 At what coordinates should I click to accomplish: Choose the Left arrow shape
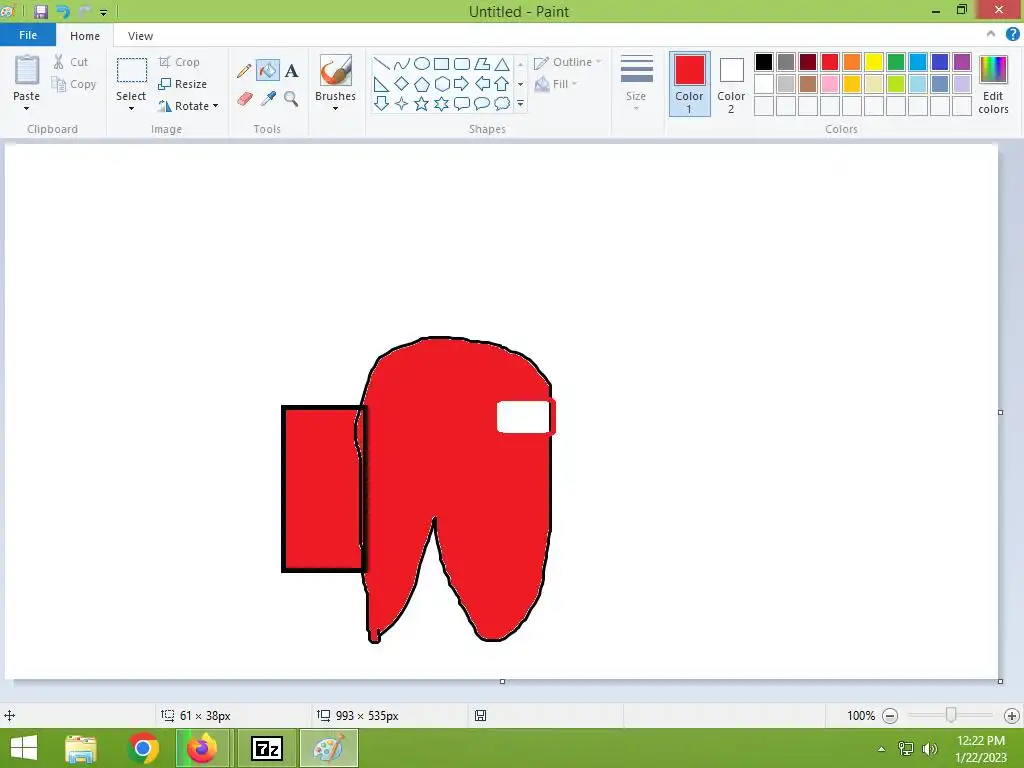pyautogui.click(x=482, y=84)
